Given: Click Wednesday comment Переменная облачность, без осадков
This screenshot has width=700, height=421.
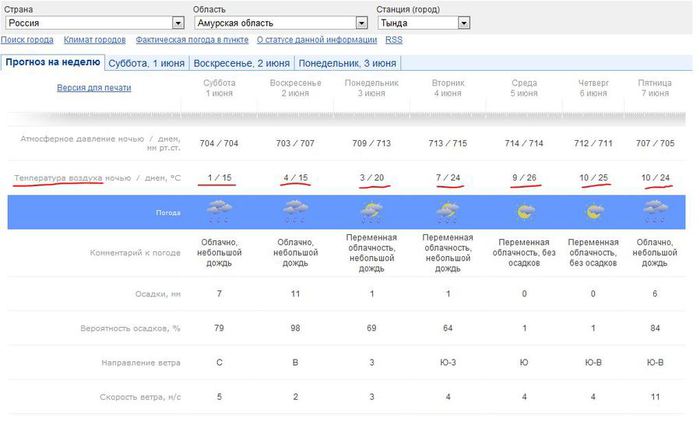Looking at the screenshot, I should pos(524,253).
